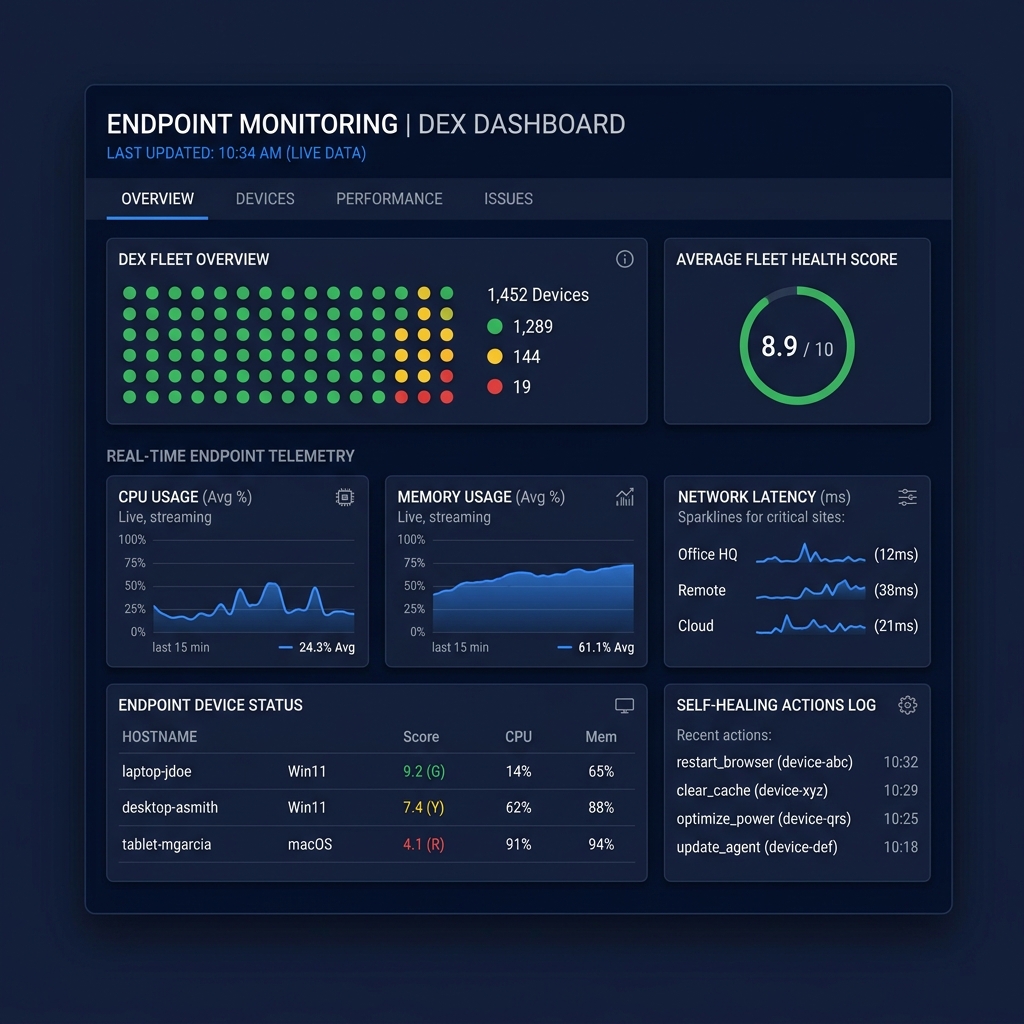Screen dimensions: 1024x1024
Task: Open the restart_browser (device-abc) log entry
Action: coord(765,762)
